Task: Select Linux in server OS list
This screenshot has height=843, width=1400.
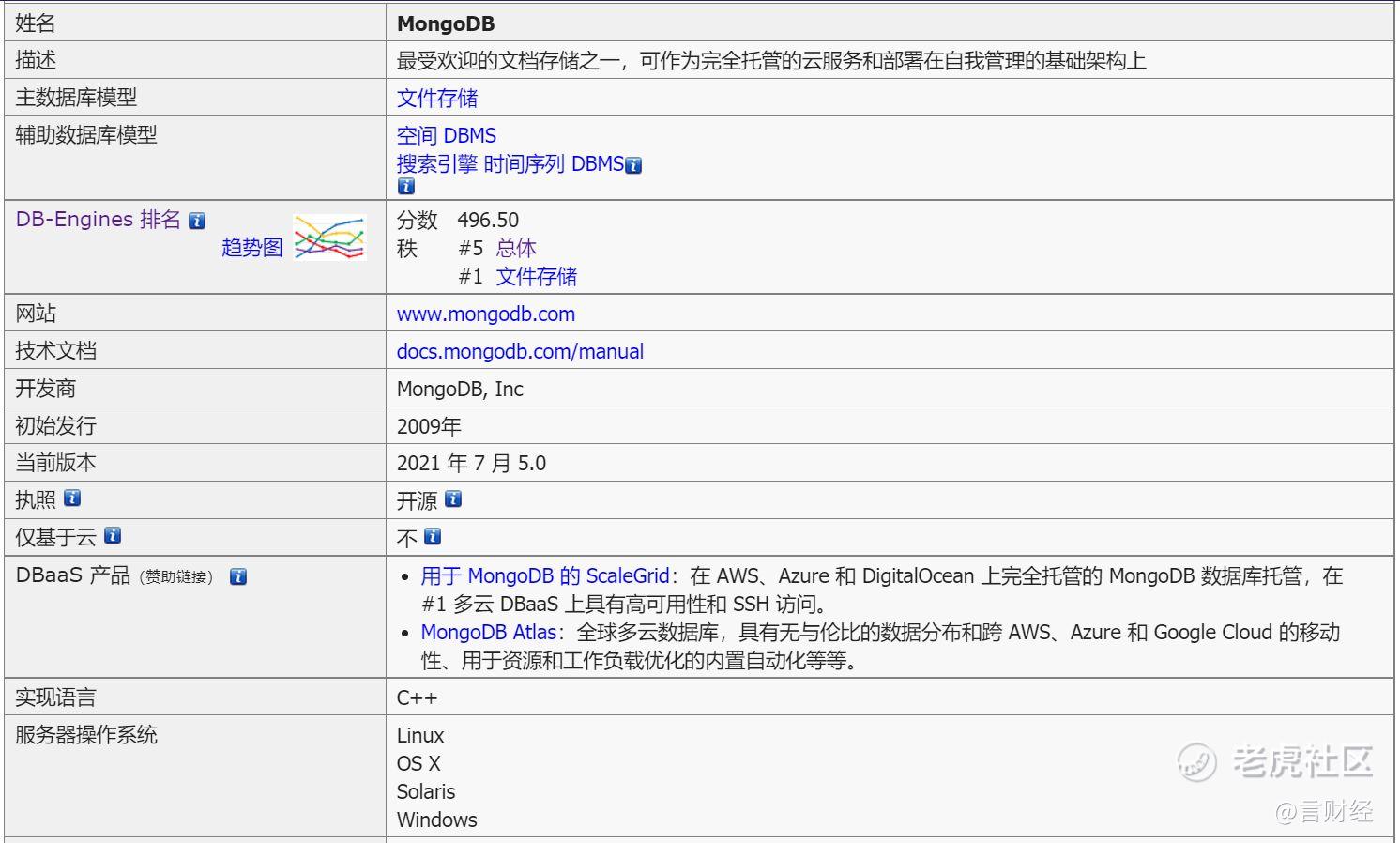Action: [x=420, y=735]
